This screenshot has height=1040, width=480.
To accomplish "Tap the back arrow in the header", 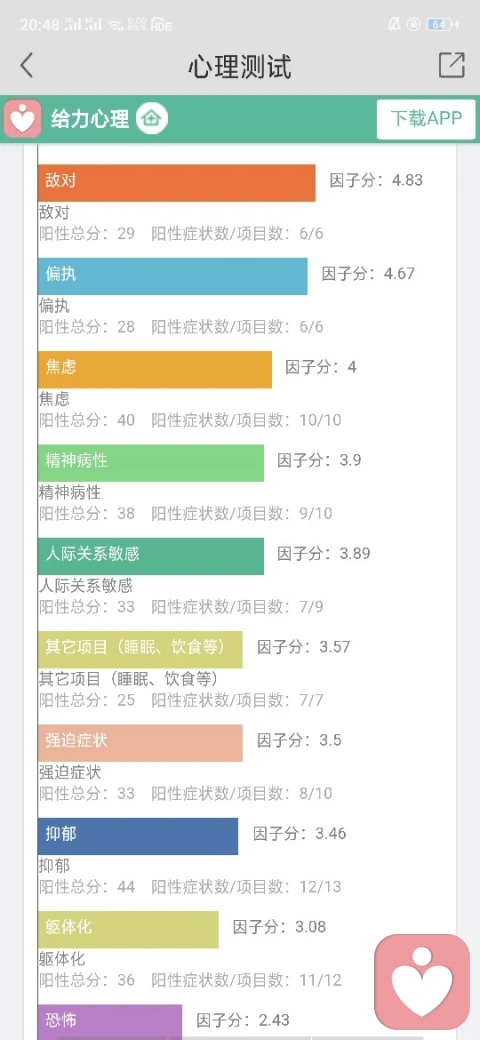I will [x=26, y=66].
